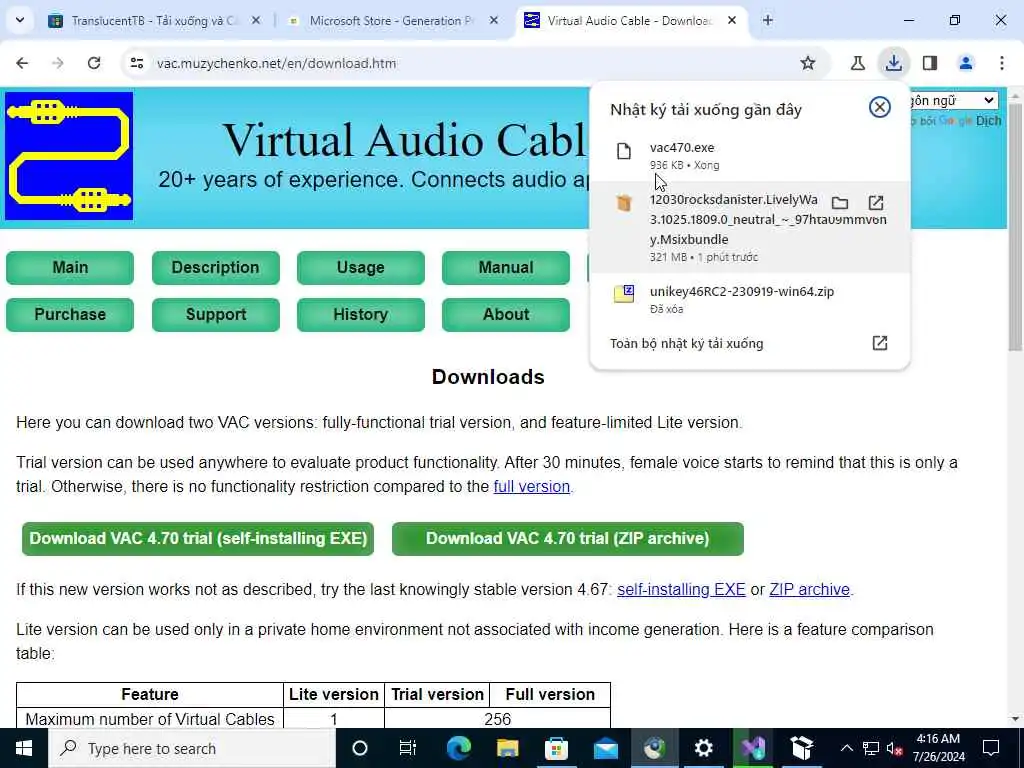Image resolution: width=1024 pixels, height=768 pixels.
Task: Open Visual Studio from the taskbar
Action: pos(752,748)
